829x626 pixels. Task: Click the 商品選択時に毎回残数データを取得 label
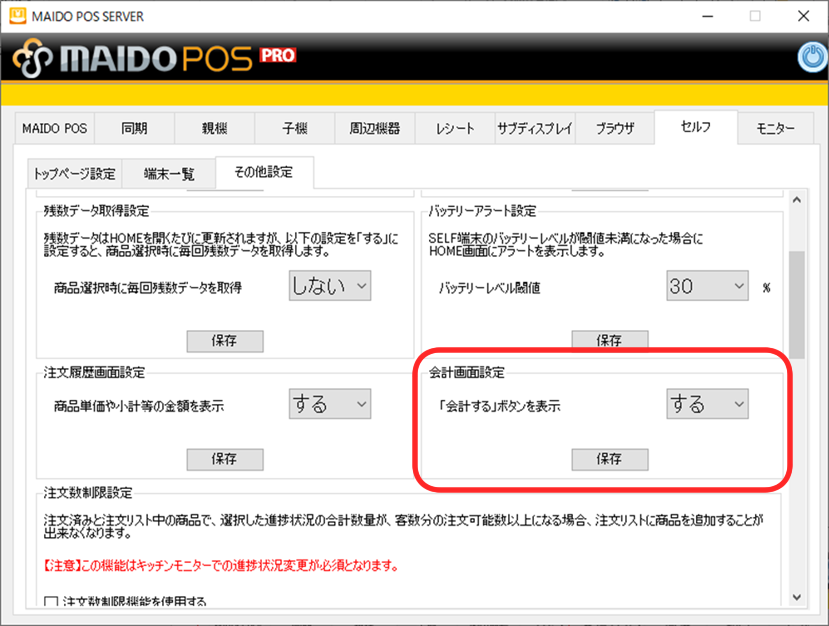click(x=148, y=288)
